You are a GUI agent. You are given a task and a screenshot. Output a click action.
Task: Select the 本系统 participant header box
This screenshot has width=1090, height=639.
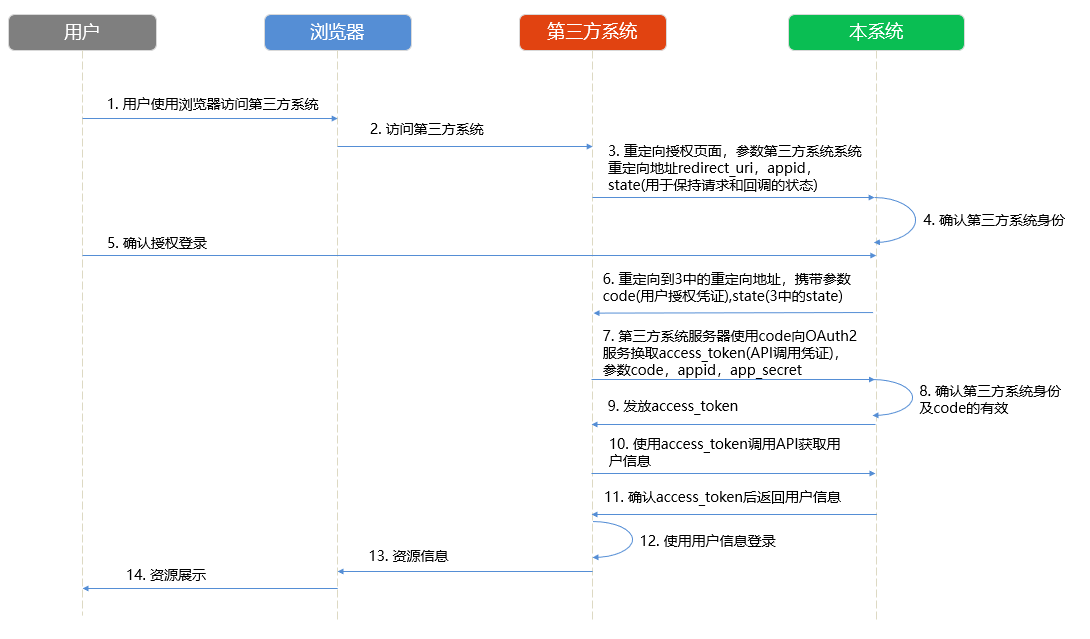876,32
